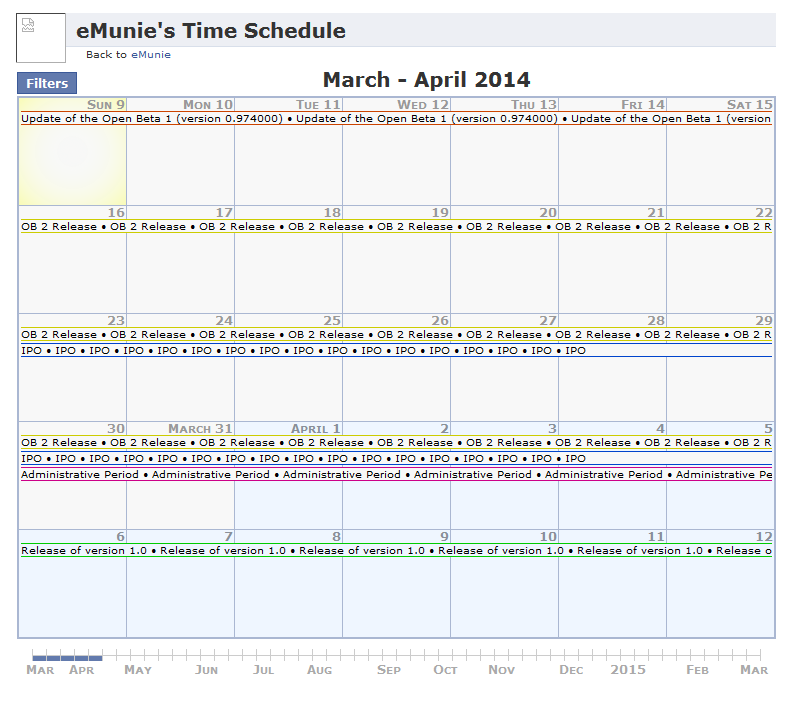Viewport: 801px width, 706px height.
Task: Go to Oct on the timeline
Action: pyautogui.click(x=446, y=669)
